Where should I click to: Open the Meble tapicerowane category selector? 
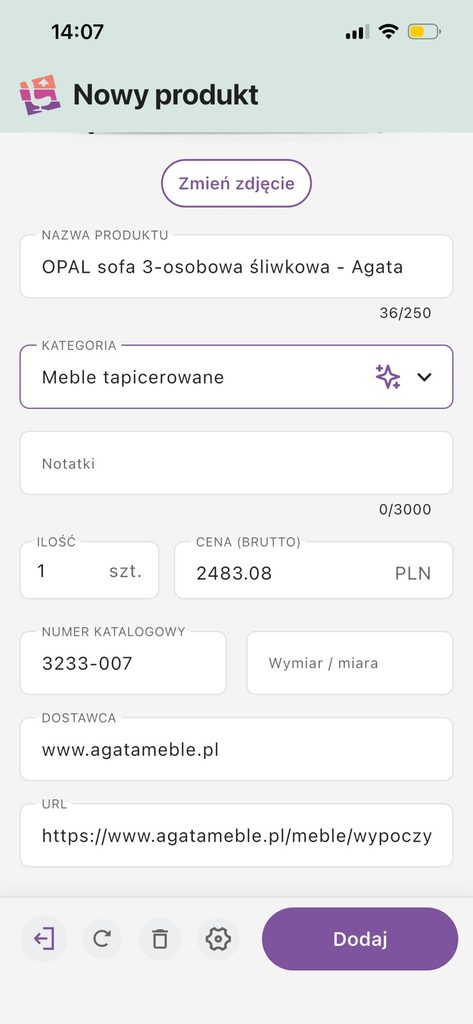(236, 377)
